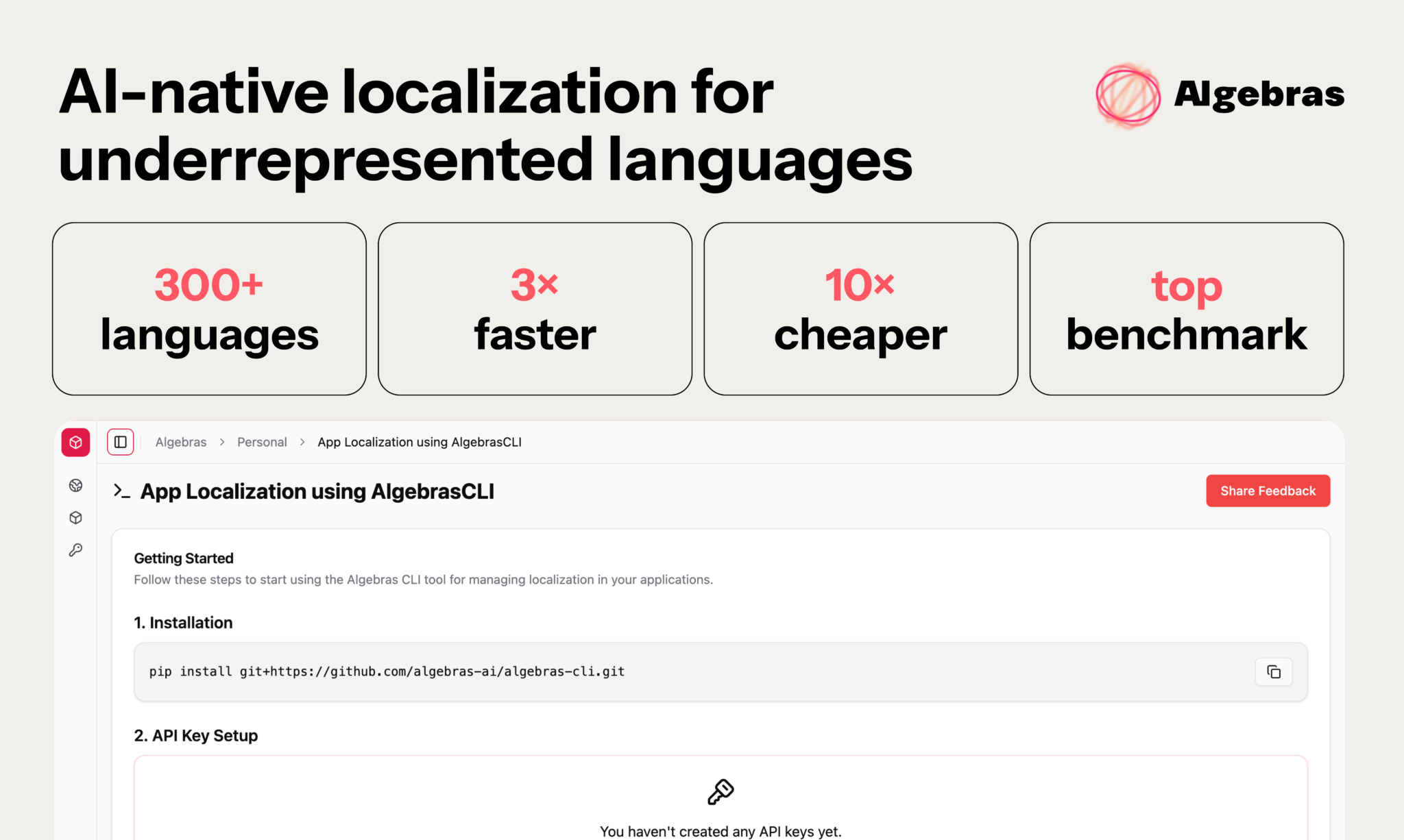Click the App Localization using AlgebrasCLI page title
The height and width of the screenshot is (840, 1404).
click(x=317, y=491)
